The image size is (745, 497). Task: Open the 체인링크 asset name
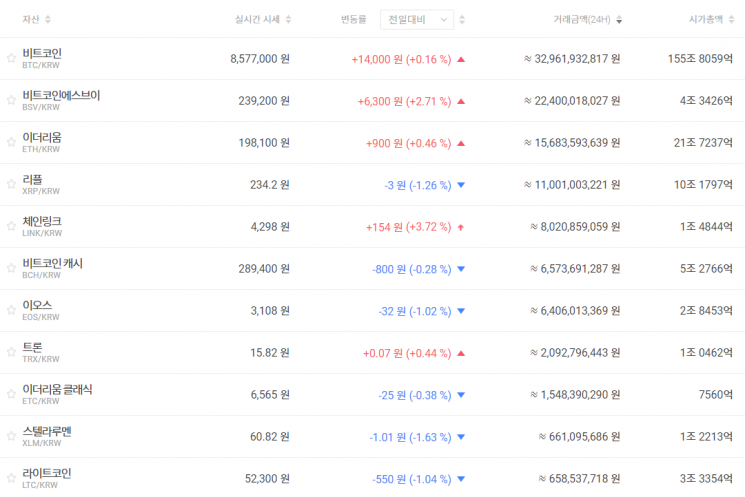[x=42, y=221]
